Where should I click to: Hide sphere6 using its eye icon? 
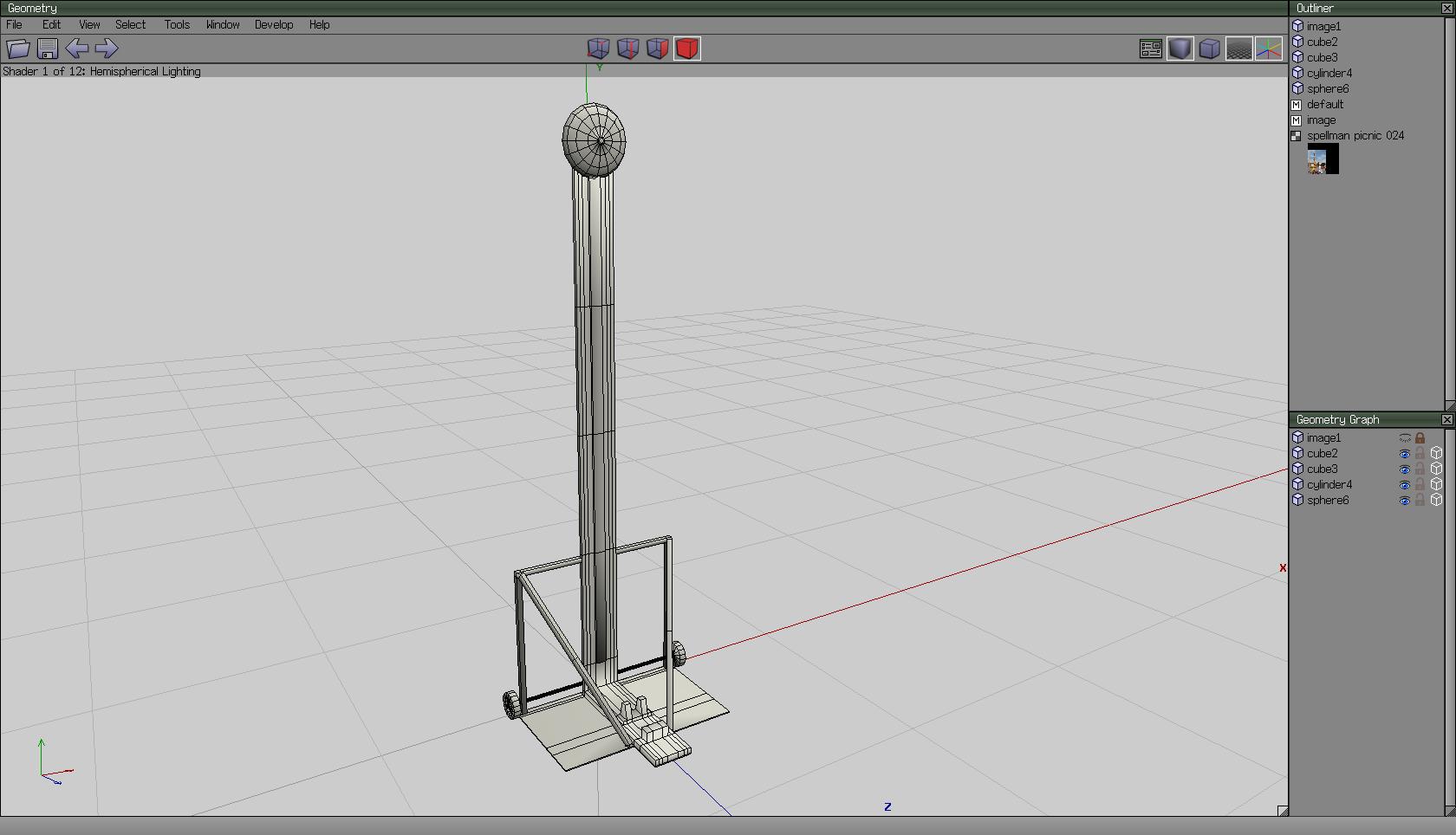(x=1404, y=501)
